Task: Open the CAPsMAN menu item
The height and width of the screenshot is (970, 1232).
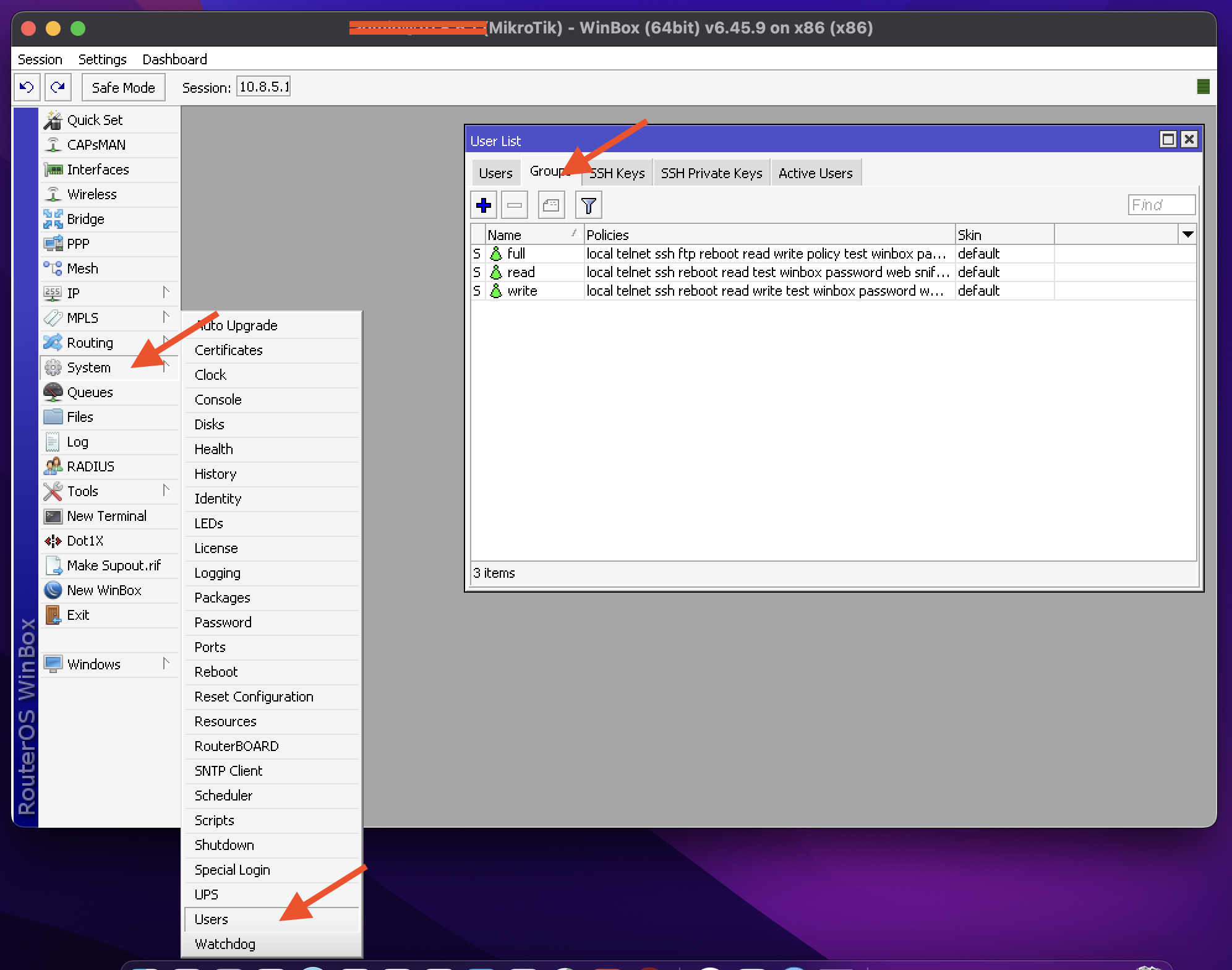Action: click(109, 145)
